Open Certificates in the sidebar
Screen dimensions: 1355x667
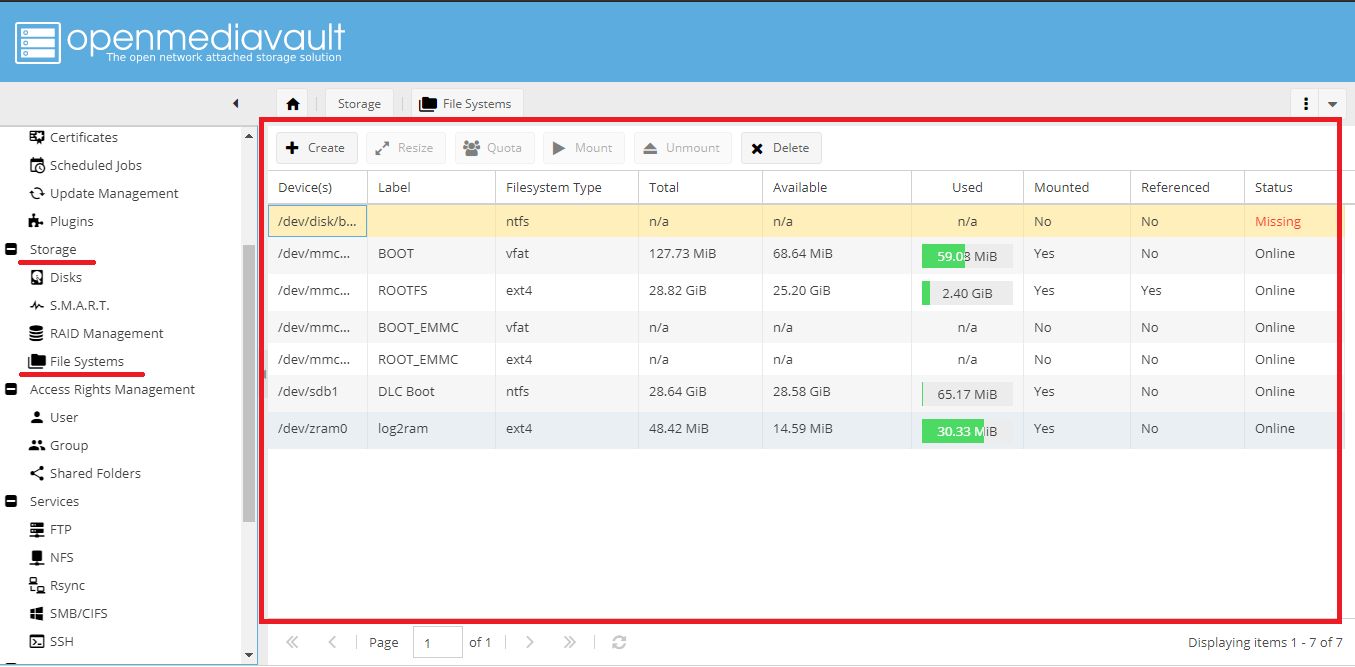point(83,137)
